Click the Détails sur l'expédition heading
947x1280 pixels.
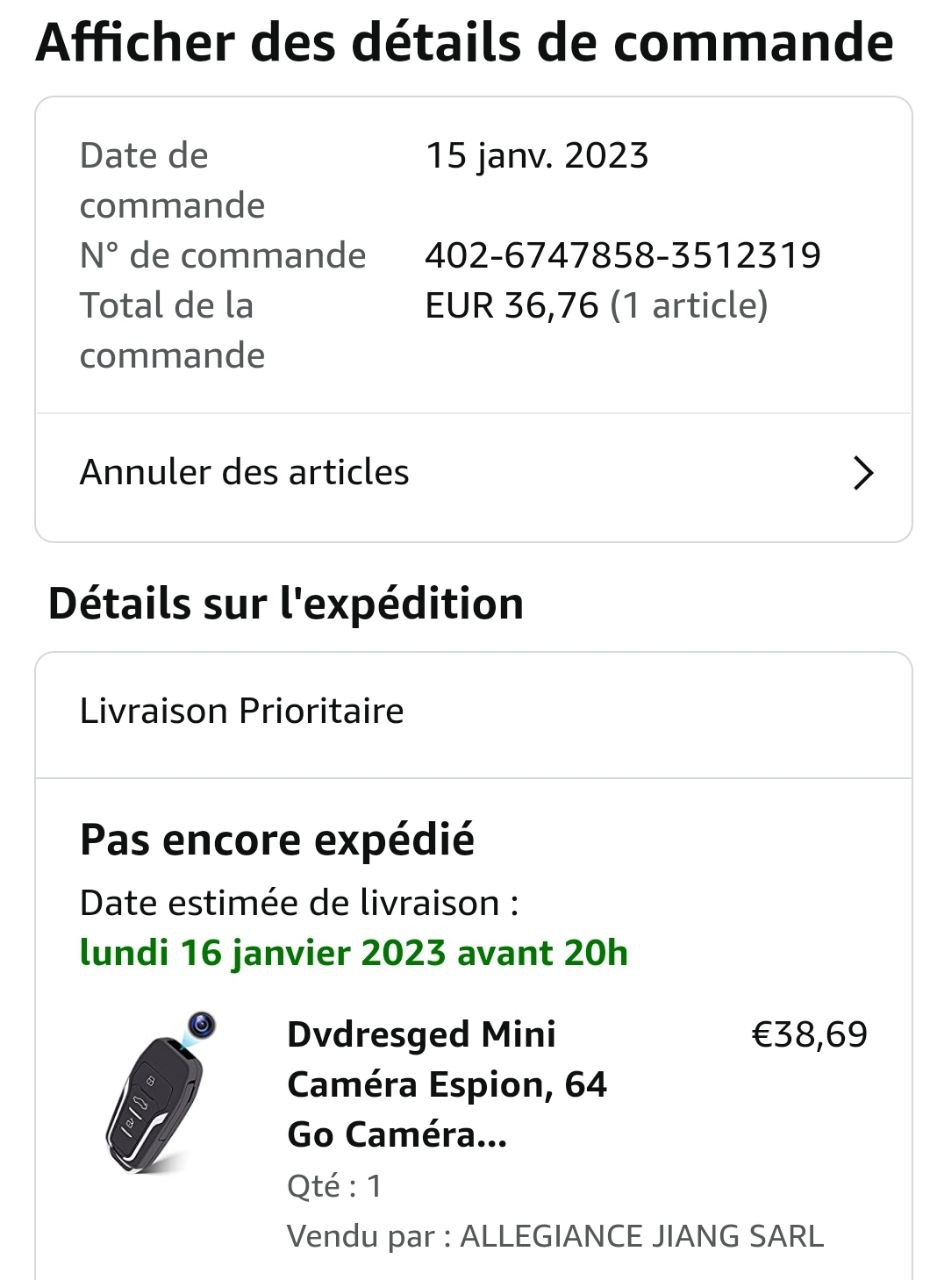286,604
